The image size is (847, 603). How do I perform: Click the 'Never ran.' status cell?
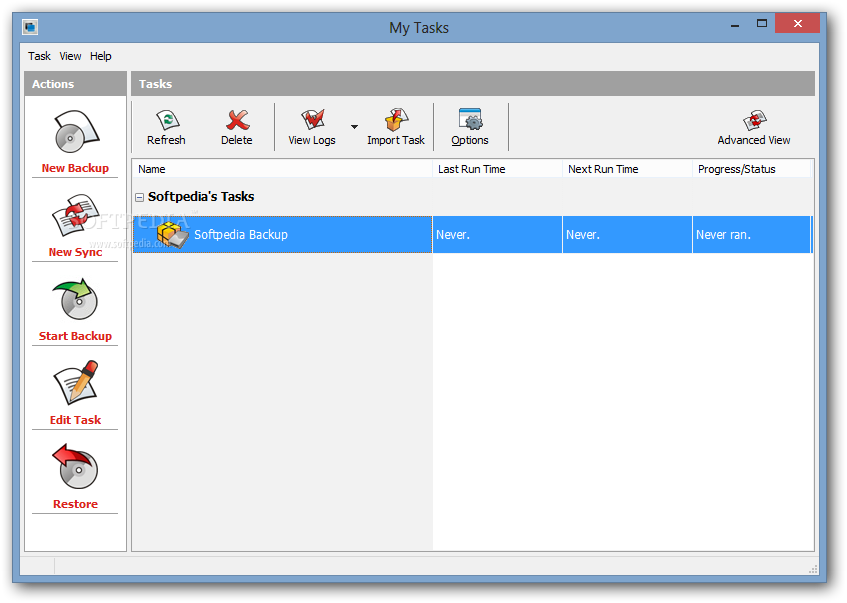click(x=752, y=234)
